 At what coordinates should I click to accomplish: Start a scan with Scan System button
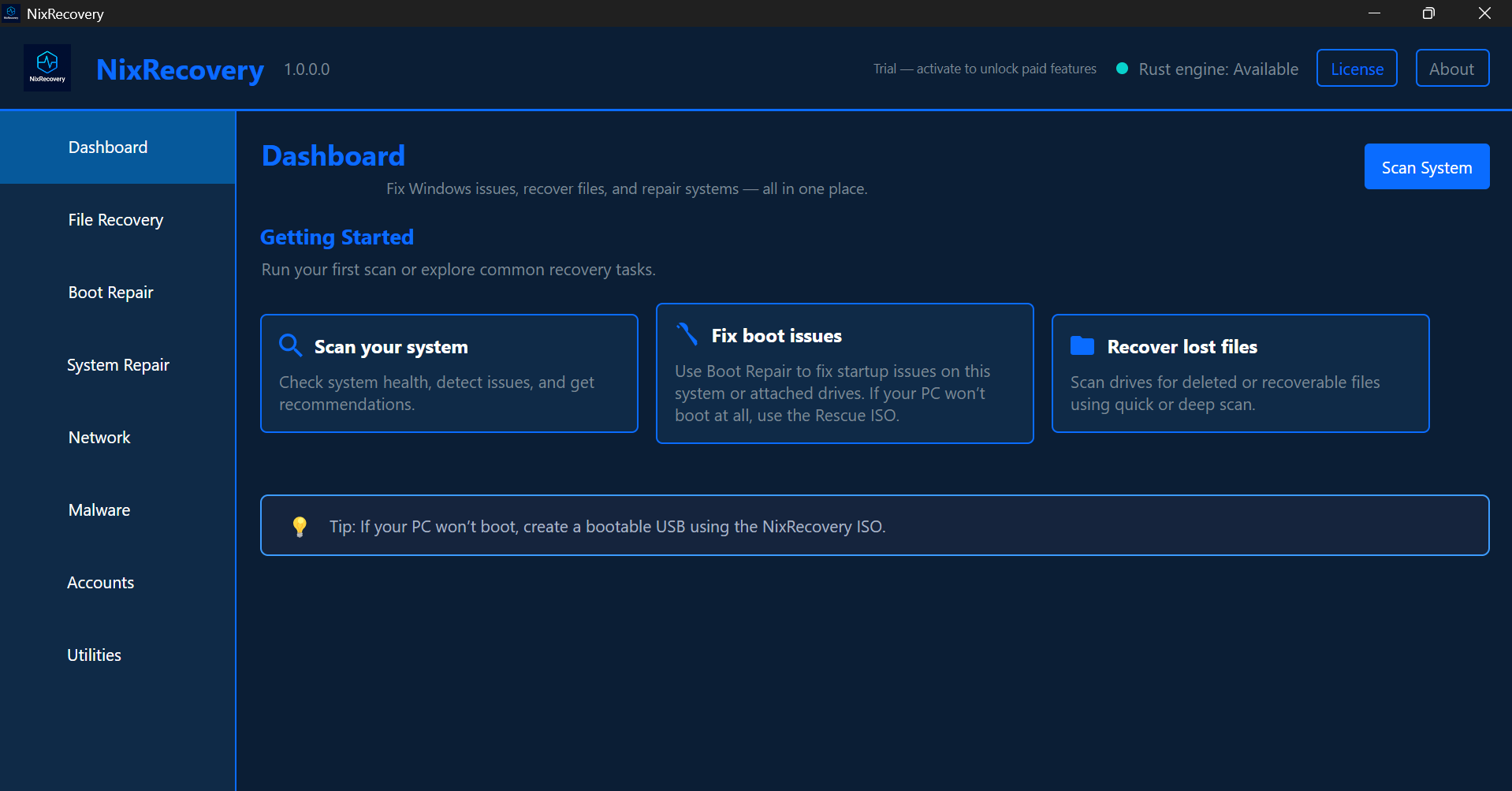1427,167
